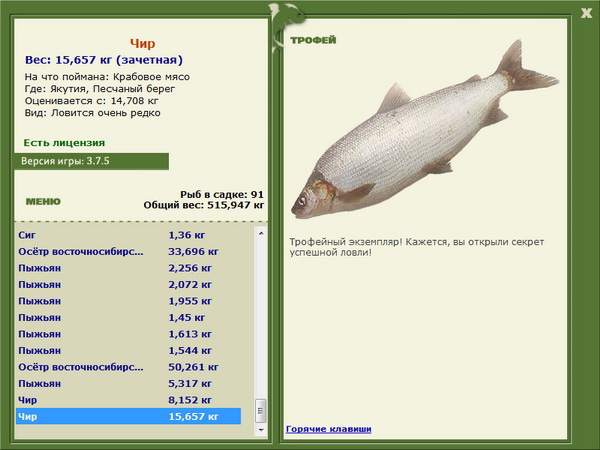Click the На что поймана: Крабовое мясо line
600x450 pixels.
107,77
